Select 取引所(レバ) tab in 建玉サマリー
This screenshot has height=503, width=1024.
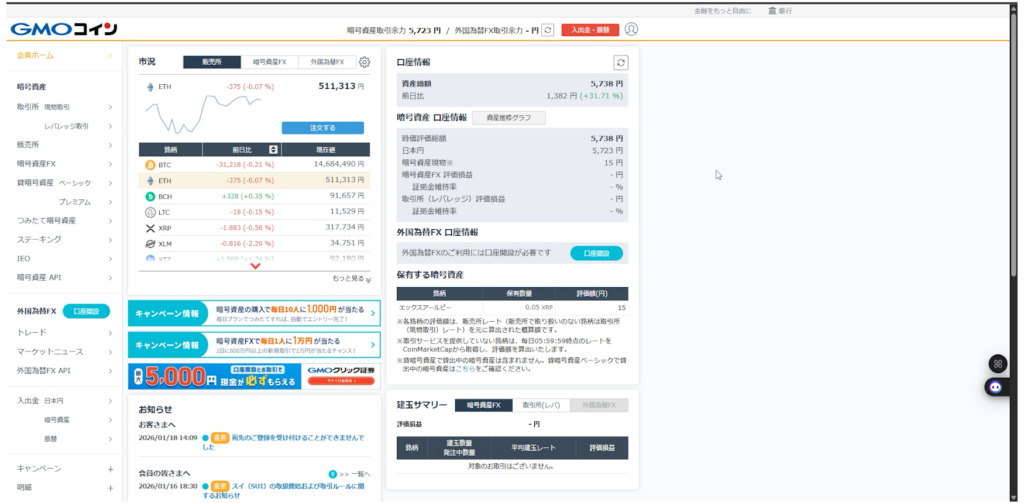[541, 405]
